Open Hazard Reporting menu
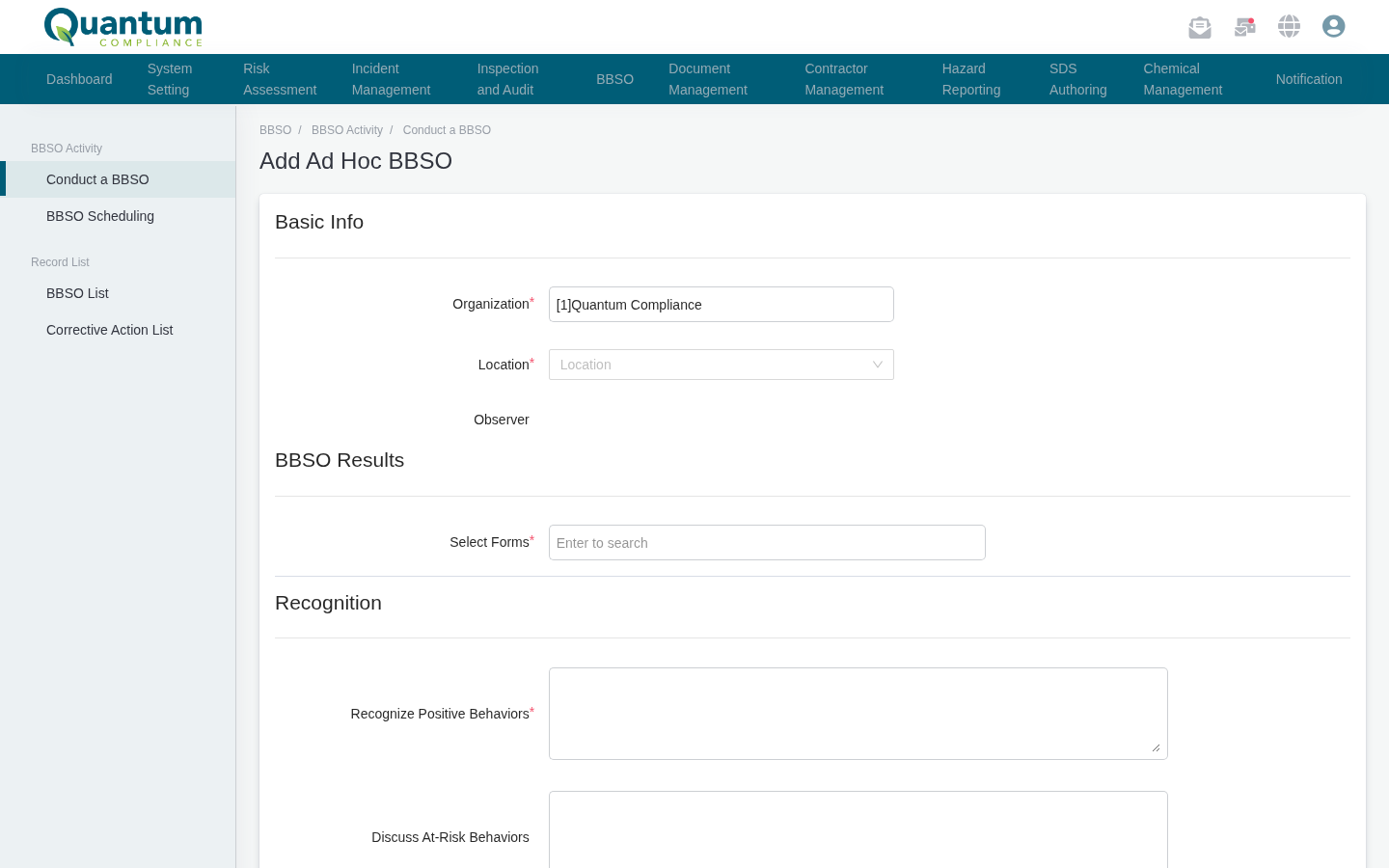The height and width of the screenshot is (868, 1389). (x=971, y=79)
